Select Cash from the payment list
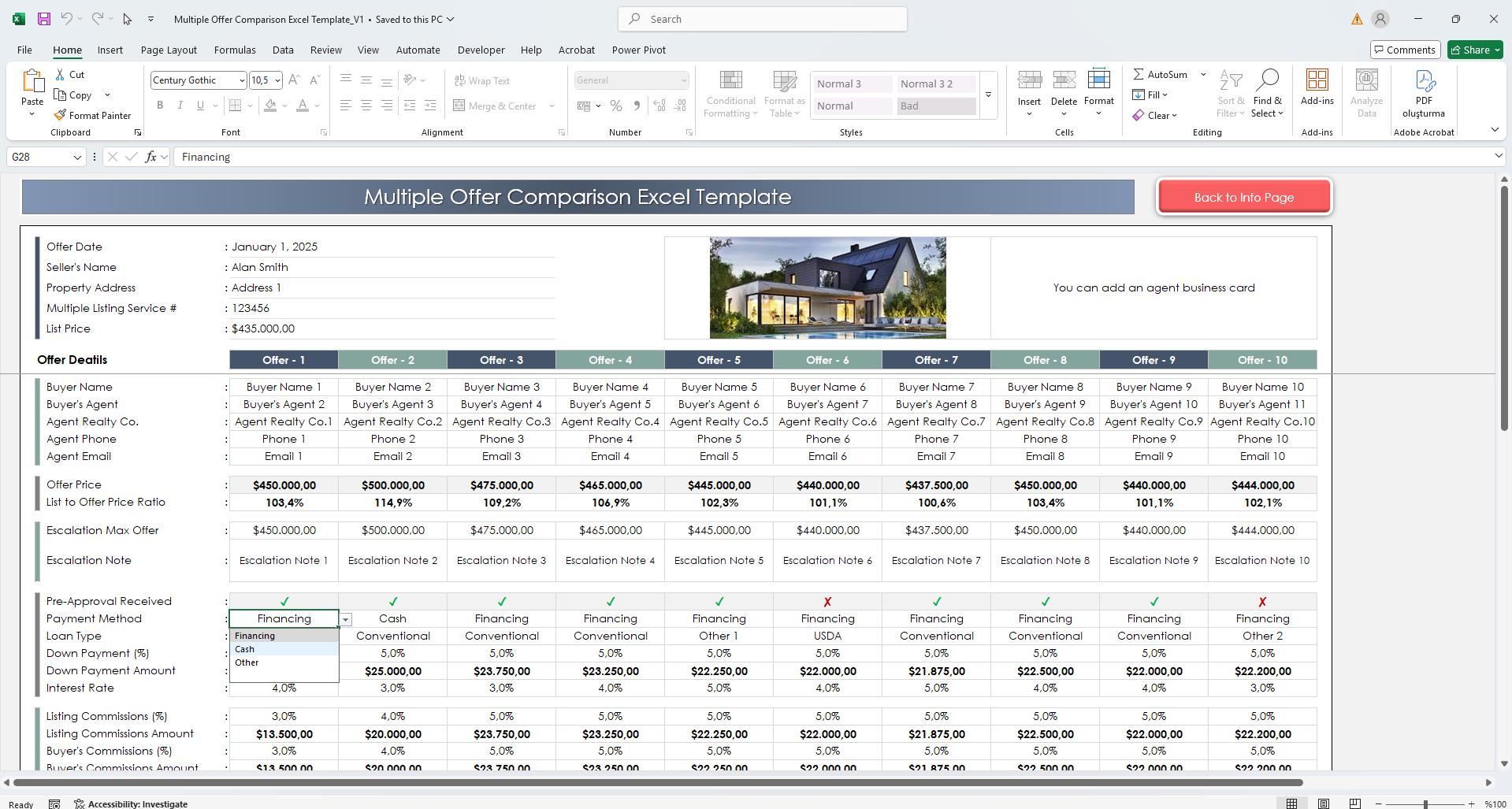This screenshot has height=809, width=1512. click(x=244, y=648)
